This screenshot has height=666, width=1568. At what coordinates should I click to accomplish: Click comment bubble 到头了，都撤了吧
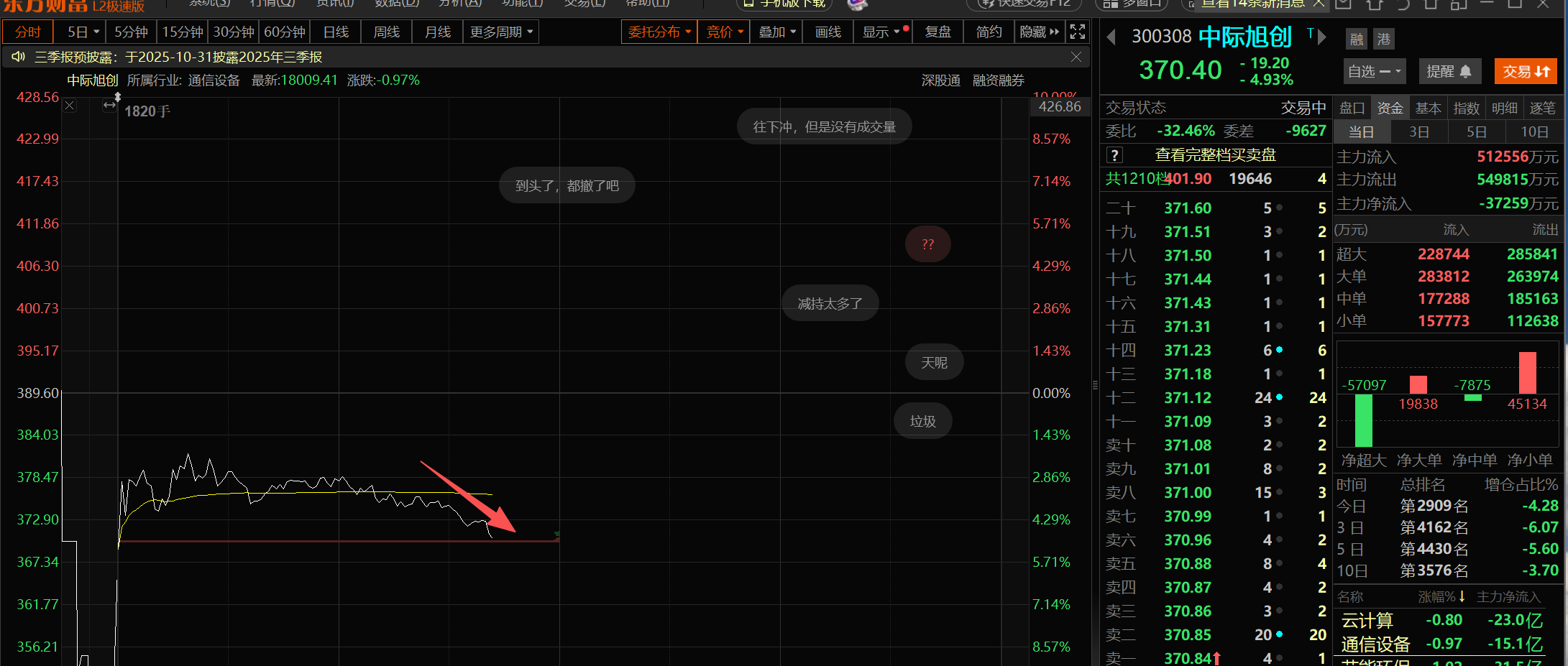pyautogui.click(x=567, y=186)
